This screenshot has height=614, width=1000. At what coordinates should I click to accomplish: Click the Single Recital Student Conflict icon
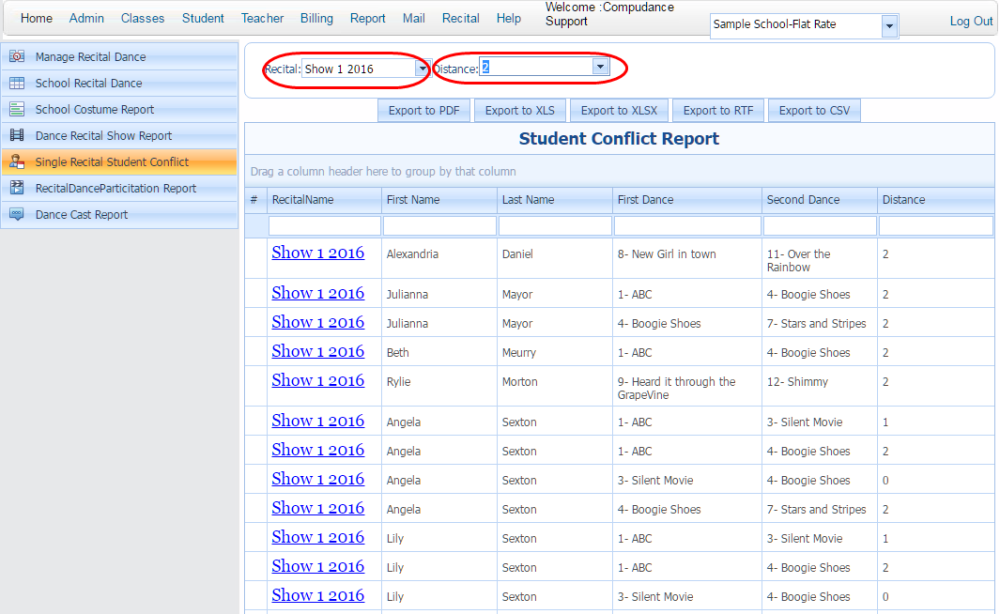point(17,161)
